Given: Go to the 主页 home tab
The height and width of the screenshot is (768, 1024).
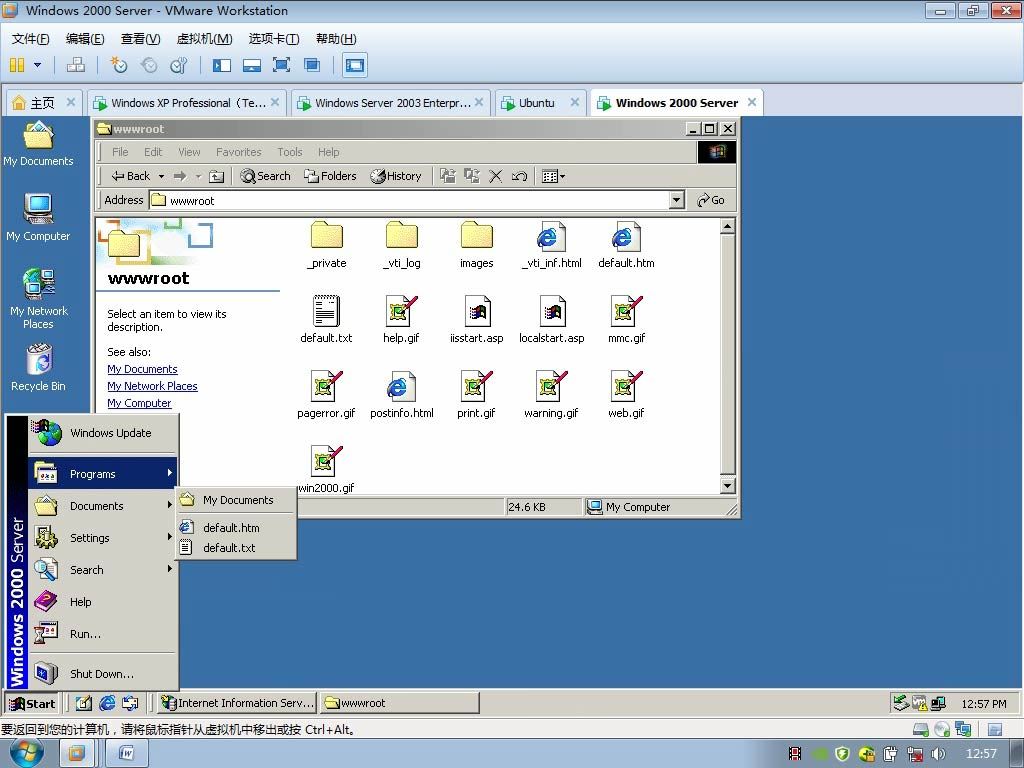Looking at the screenshot, I should (42, 103).
